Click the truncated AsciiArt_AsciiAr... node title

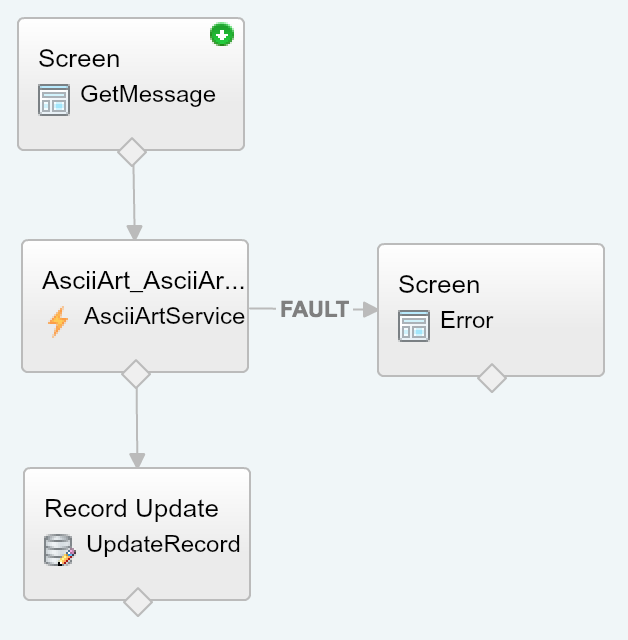pyautogui.click(x=143, y=281)
